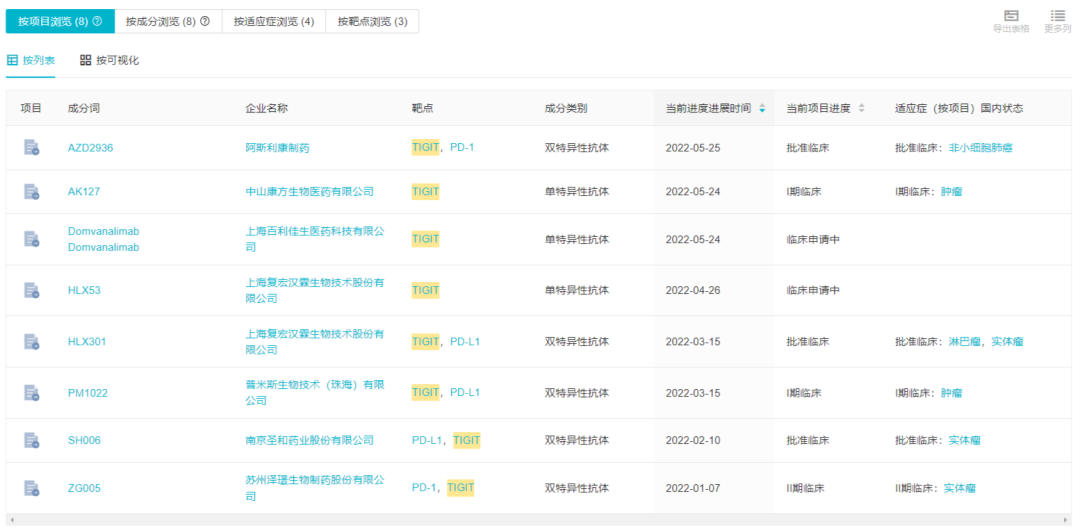Click the horizontal scrollbar right arrow
Screen dimensions: 1080x530
[1068, 520]
